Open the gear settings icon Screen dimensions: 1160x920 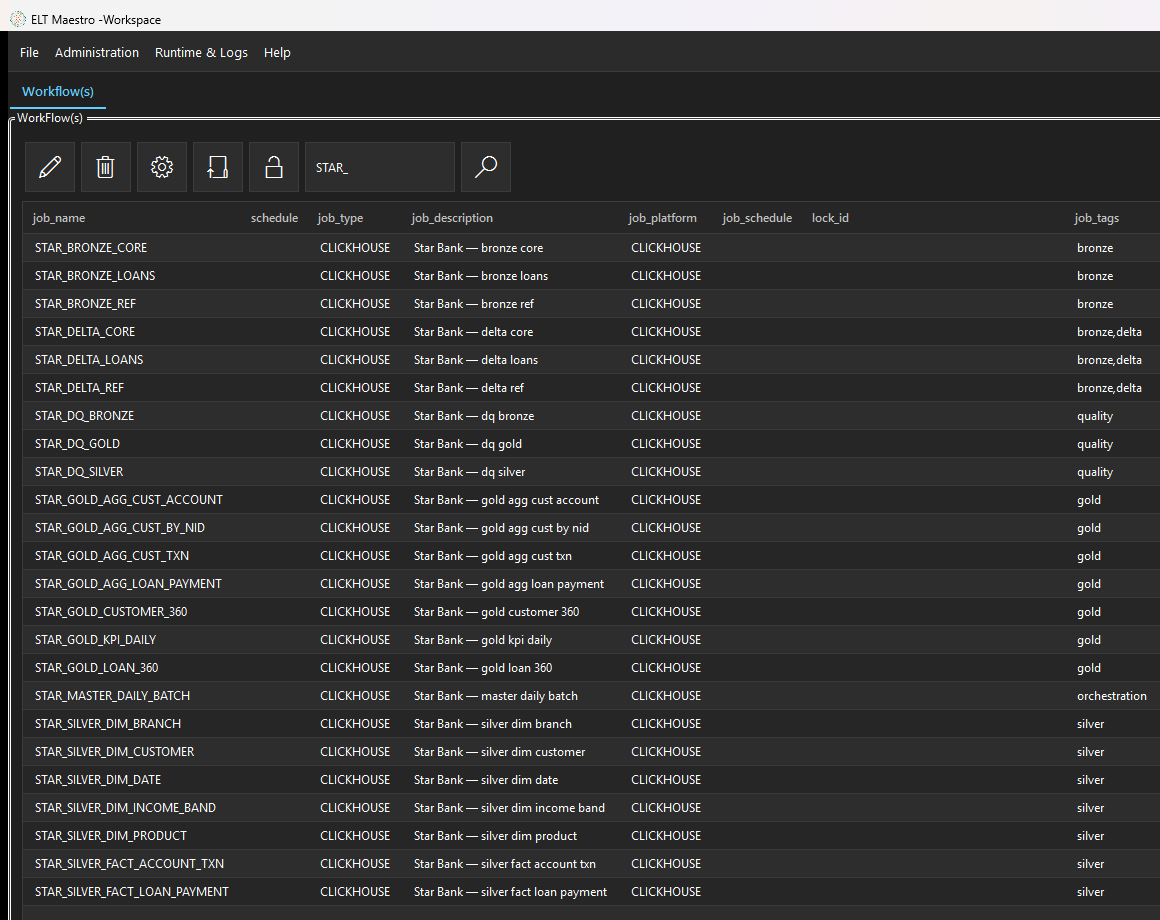point(162,167)
